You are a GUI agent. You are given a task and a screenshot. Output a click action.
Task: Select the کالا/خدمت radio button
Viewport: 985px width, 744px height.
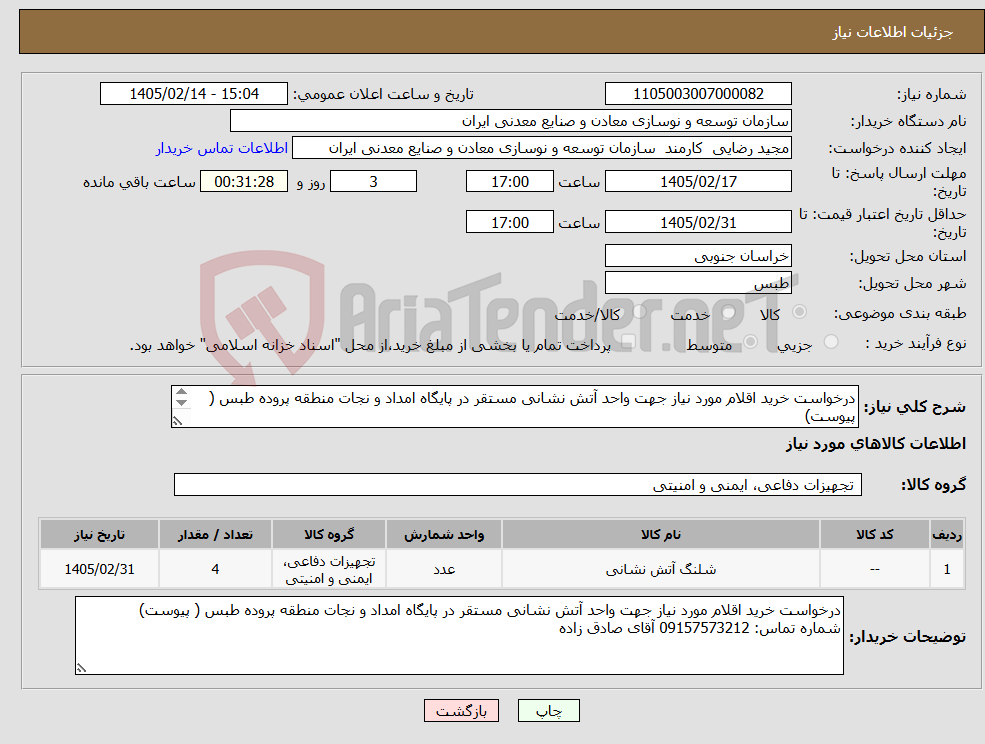pyautogui.click(x=639, y=312)
